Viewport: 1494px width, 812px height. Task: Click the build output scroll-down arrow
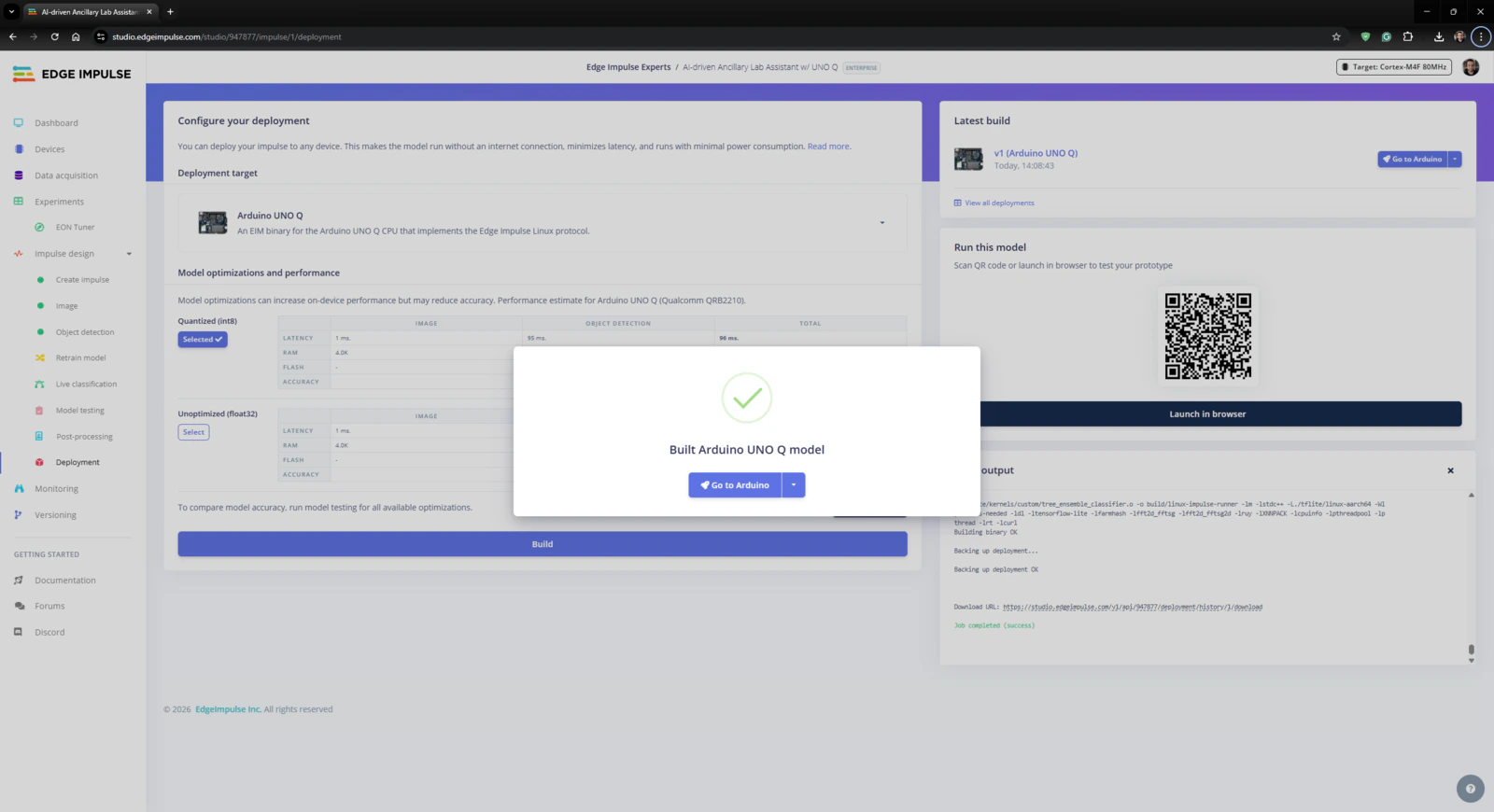(x=1471, y=660)
